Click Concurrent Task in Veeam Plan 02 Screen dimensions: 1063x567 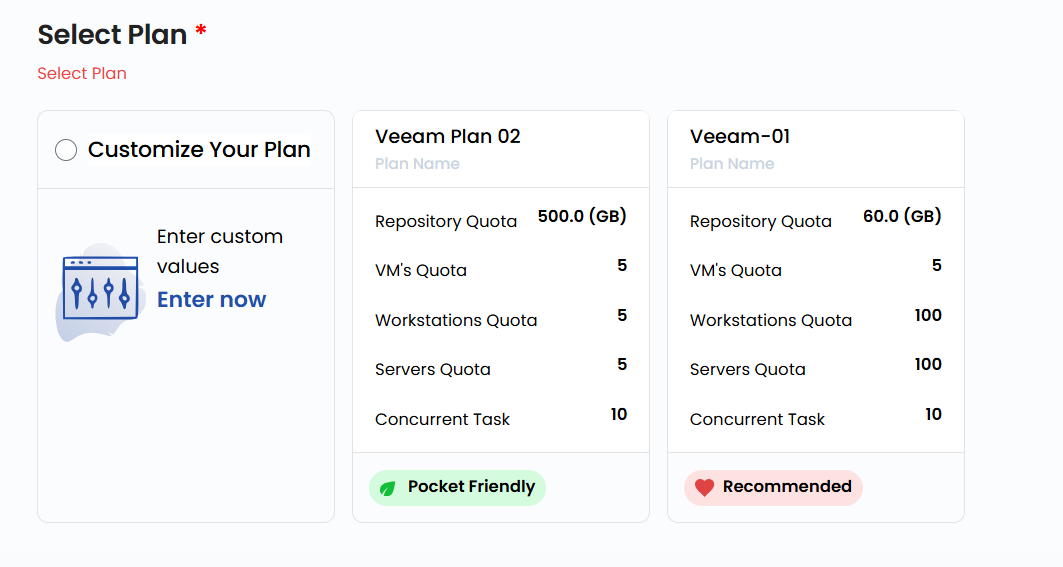442,420
